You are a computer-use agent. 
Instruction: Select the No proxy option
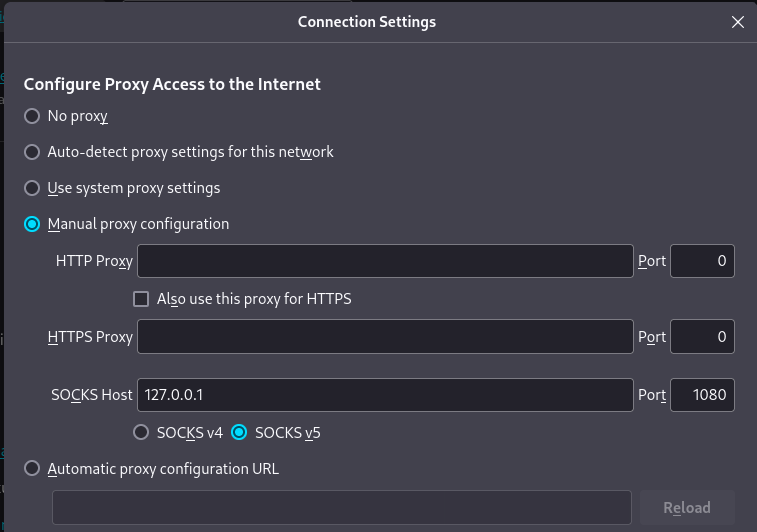point(32,116)
